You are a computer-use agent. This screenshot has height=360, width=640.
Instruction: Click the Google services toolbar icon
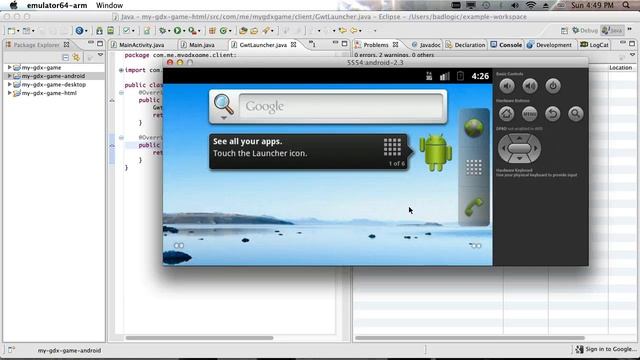pos(80,31)
